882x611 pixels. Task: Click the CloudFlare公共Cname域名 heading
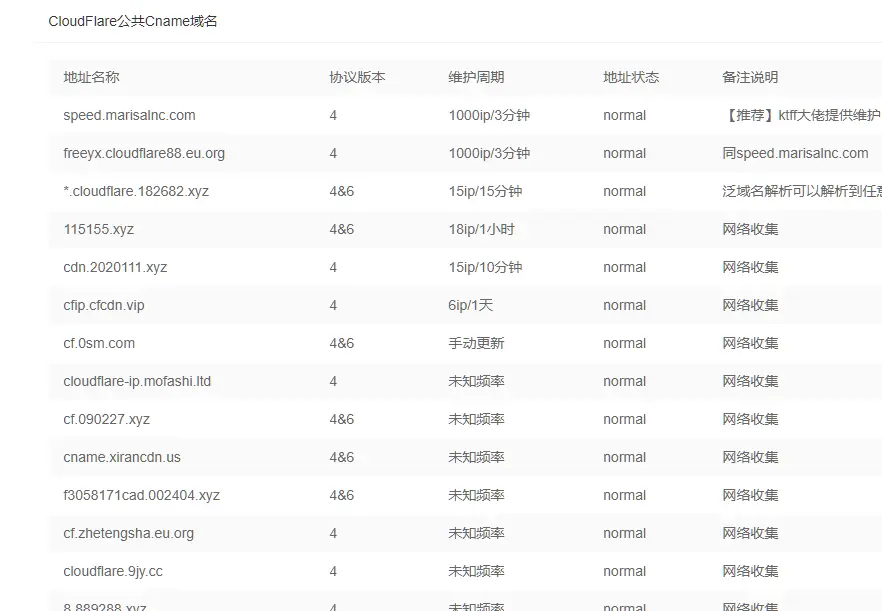point(133,21)
